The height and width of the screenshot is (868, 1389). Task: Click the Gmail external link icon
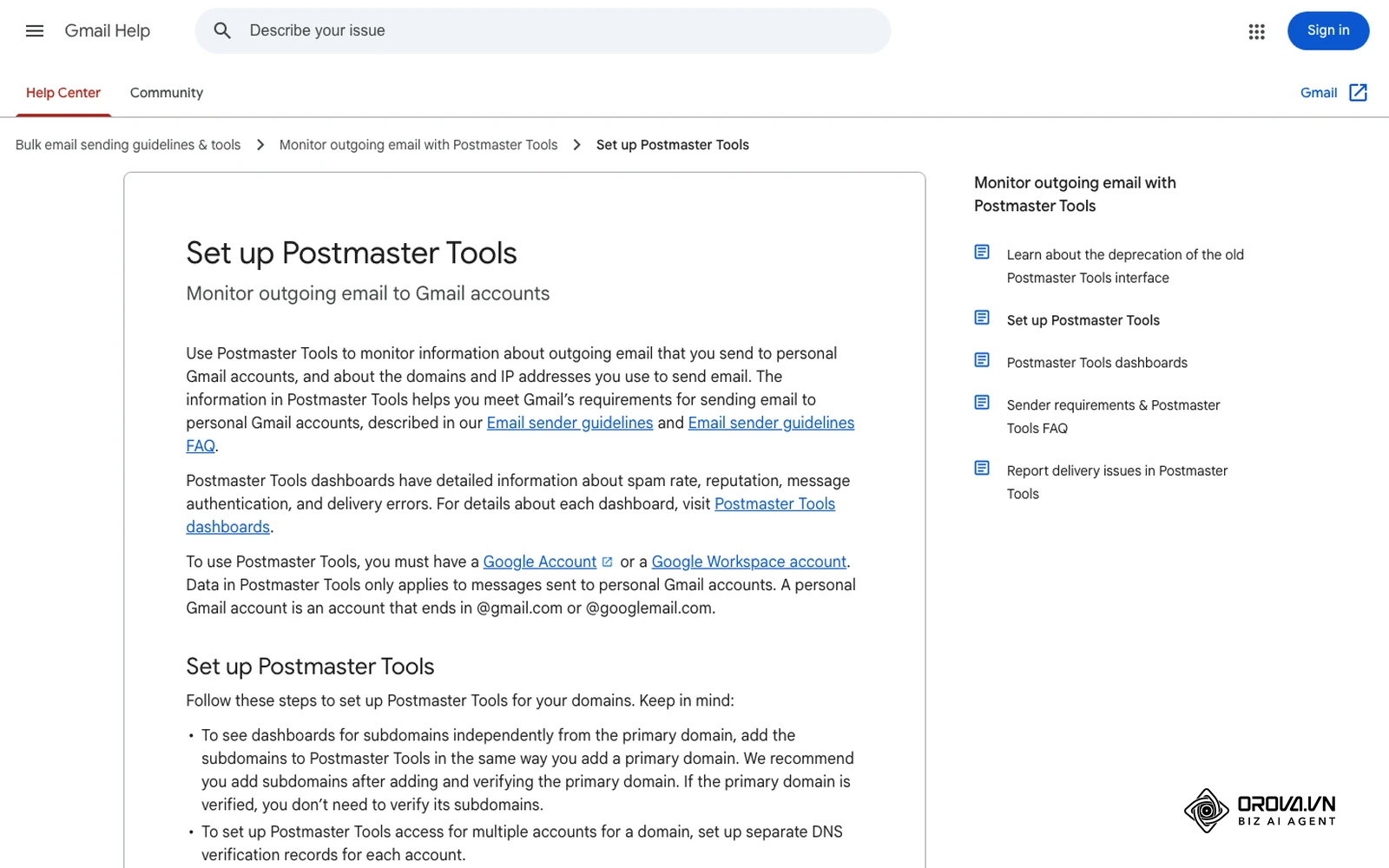tap(1359, 93)
